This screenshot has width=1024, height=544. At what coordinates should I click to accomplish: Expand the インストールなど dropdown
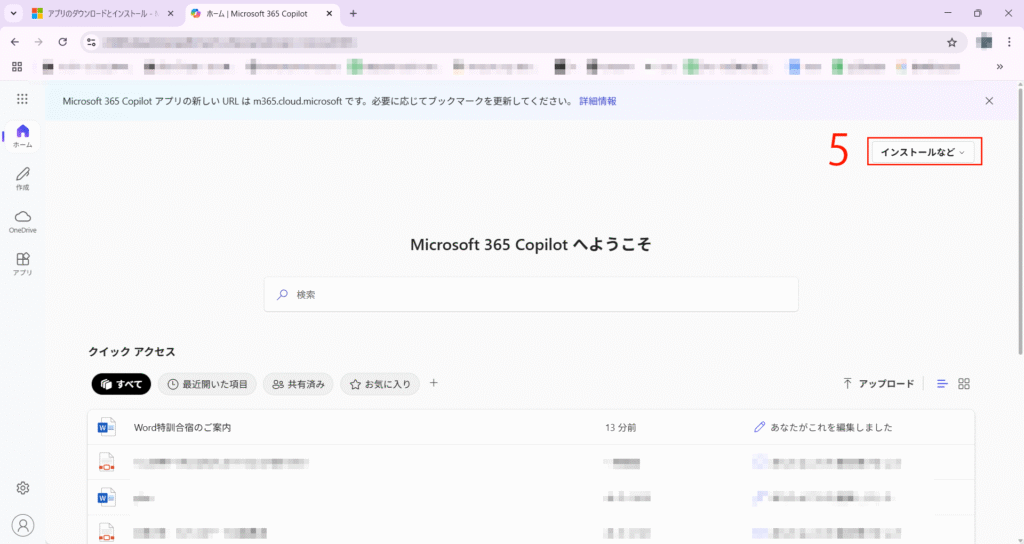(923, 152)
